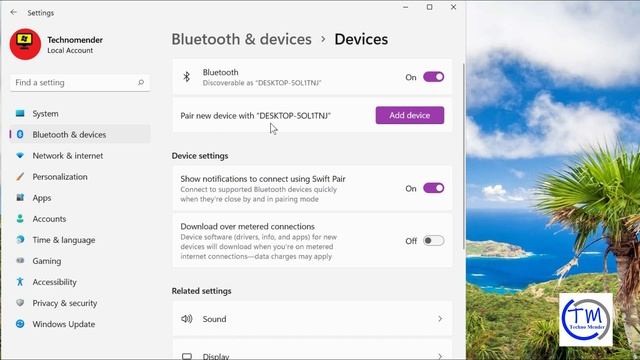Click the Privacy & security shield icon
This screenshot has width=640, height=360.
20,303
